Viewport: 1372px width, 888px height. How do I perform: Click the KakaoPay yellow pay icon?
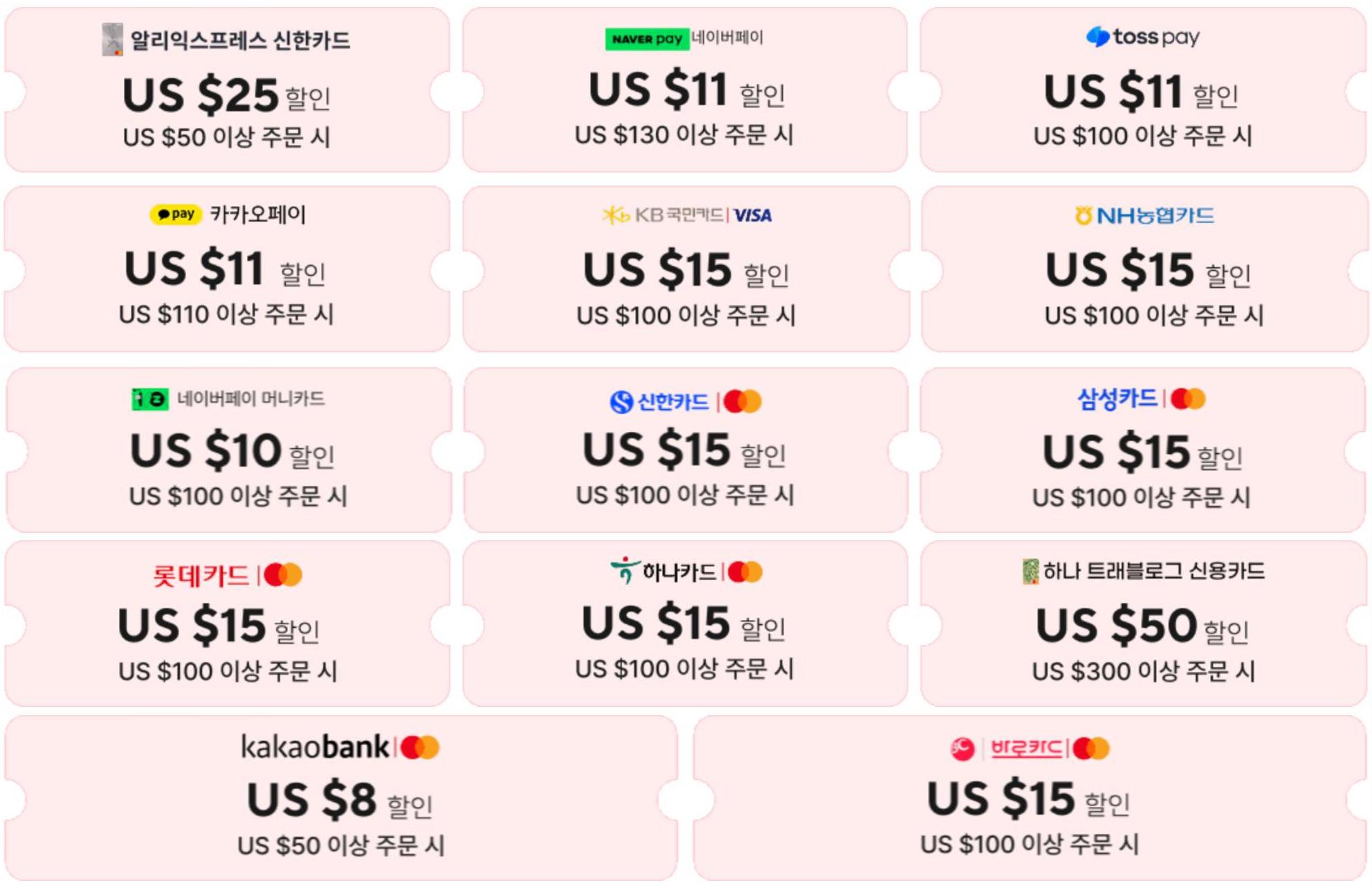(176, 214)
